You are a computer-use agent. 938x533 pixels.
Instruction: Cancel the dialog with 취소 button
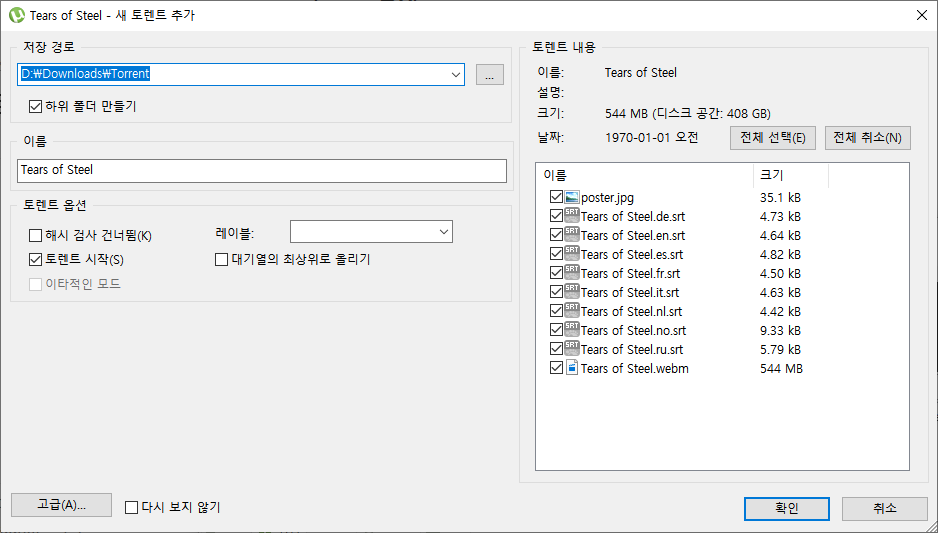[885, 508]
